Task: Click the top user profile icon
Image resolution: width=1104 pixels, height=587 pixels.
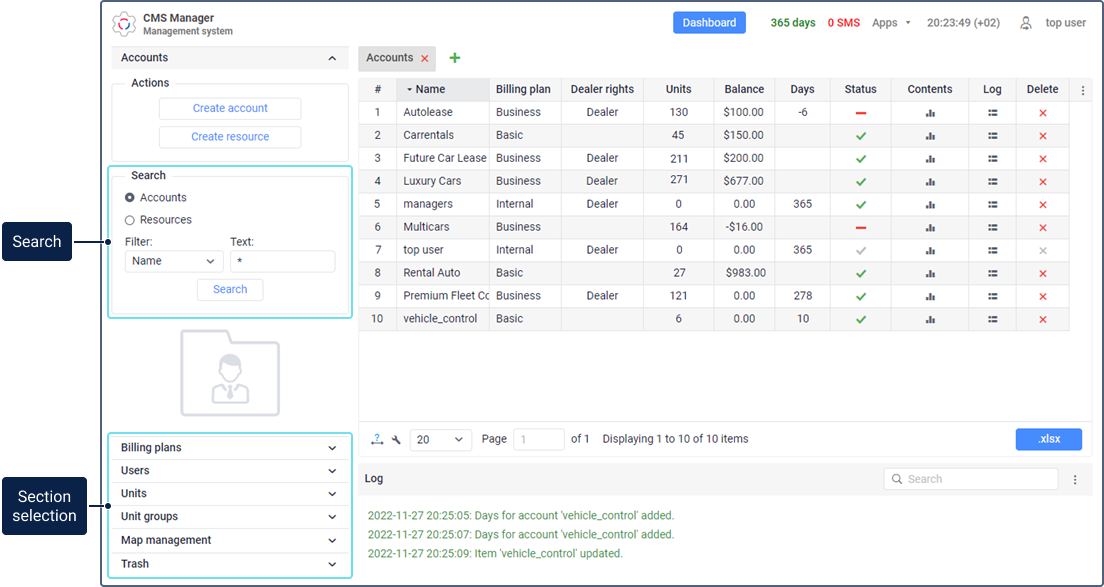Action: [1025, 23]
